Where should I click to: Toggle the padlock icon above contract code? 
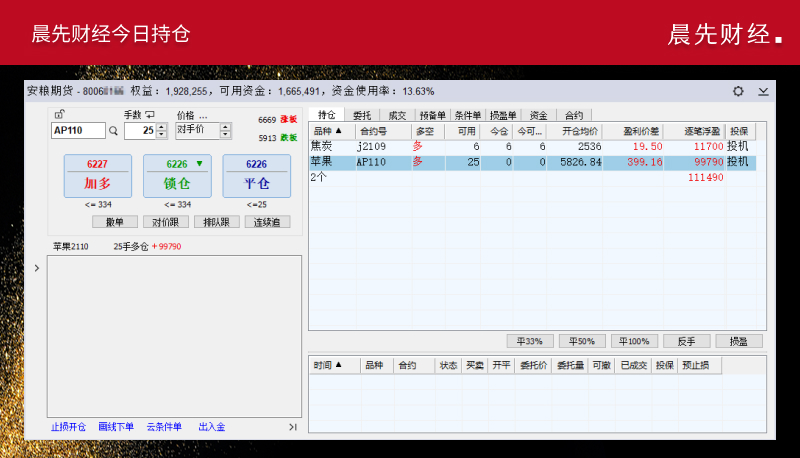click(59, 114)
